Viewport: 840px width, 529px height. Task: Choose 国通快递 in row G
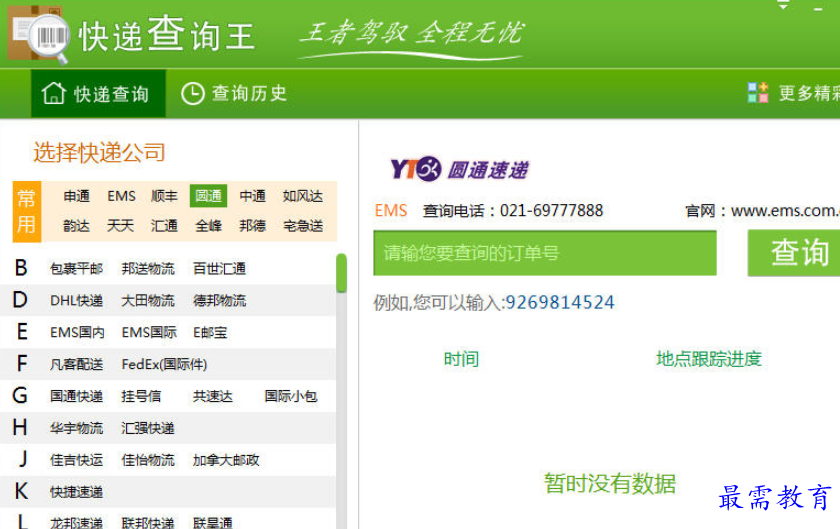click(x=77, y=396)
